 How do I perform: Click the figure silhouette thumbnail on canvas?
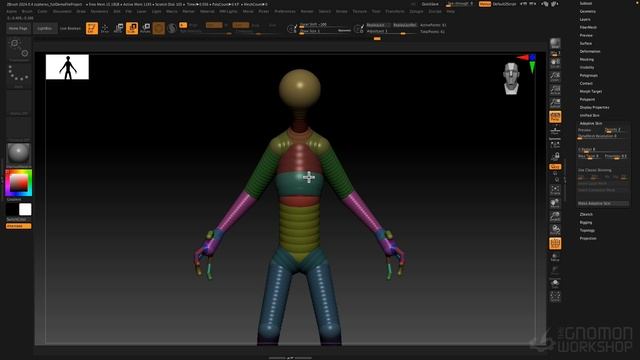[x=67, y=67]
